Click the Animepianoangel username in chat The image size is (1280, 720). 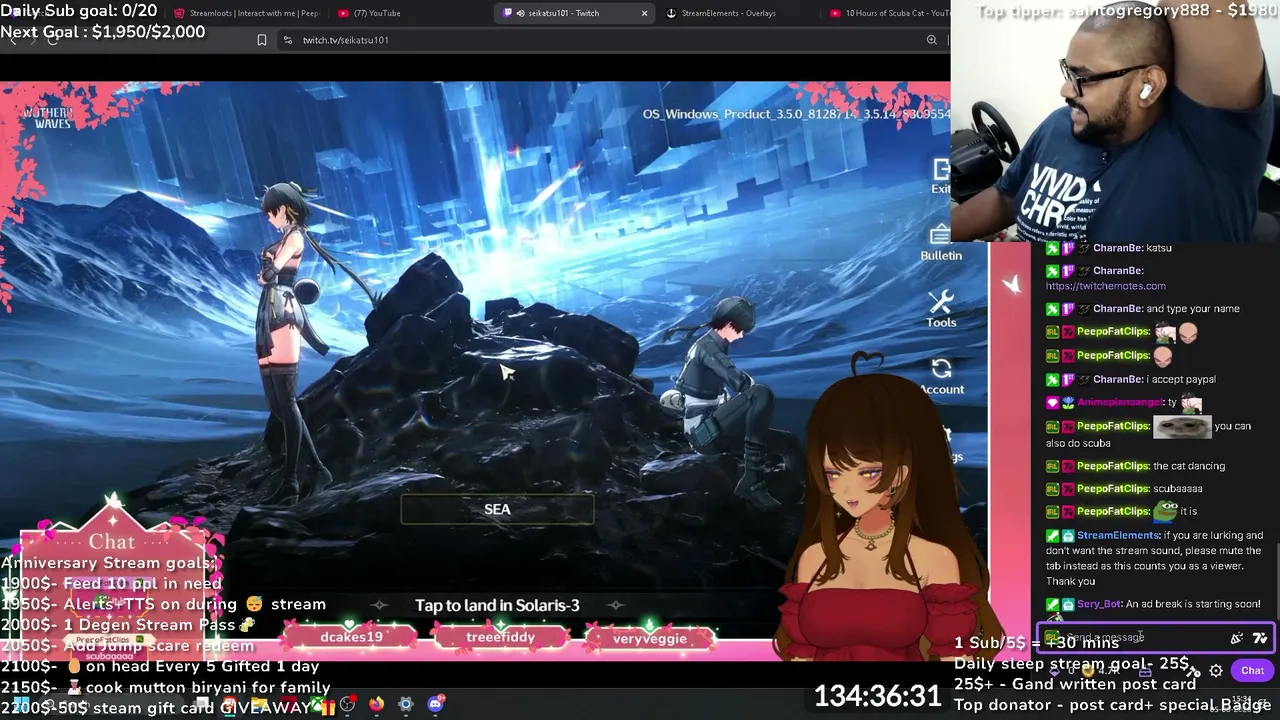click(x=1120, y=402)
